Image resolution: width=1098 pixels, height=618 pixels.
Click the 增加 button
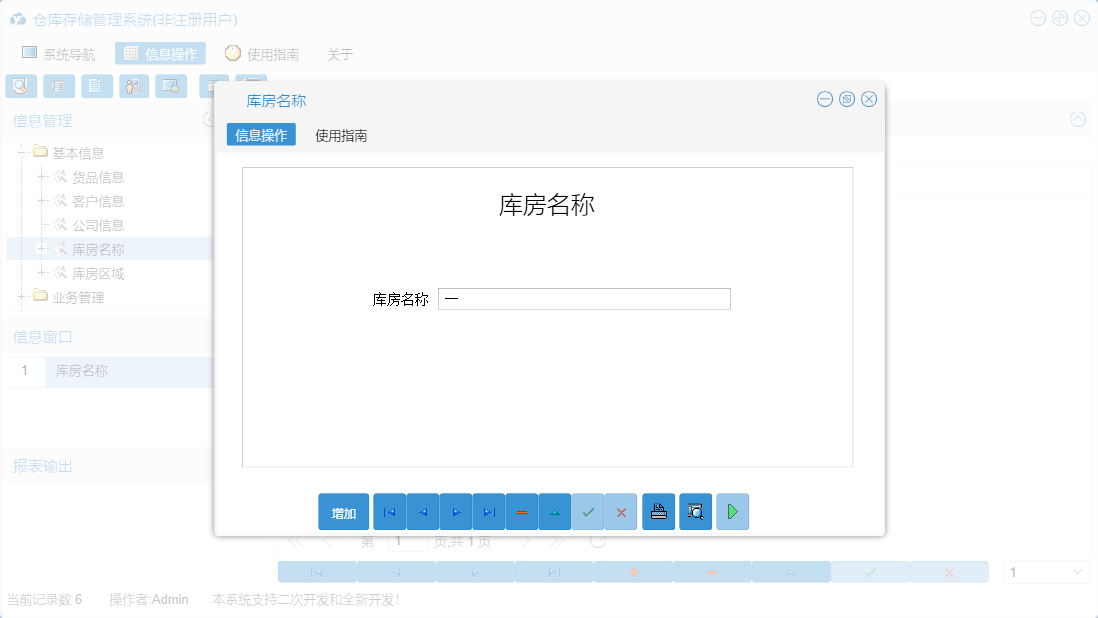(x=343, y=511)
